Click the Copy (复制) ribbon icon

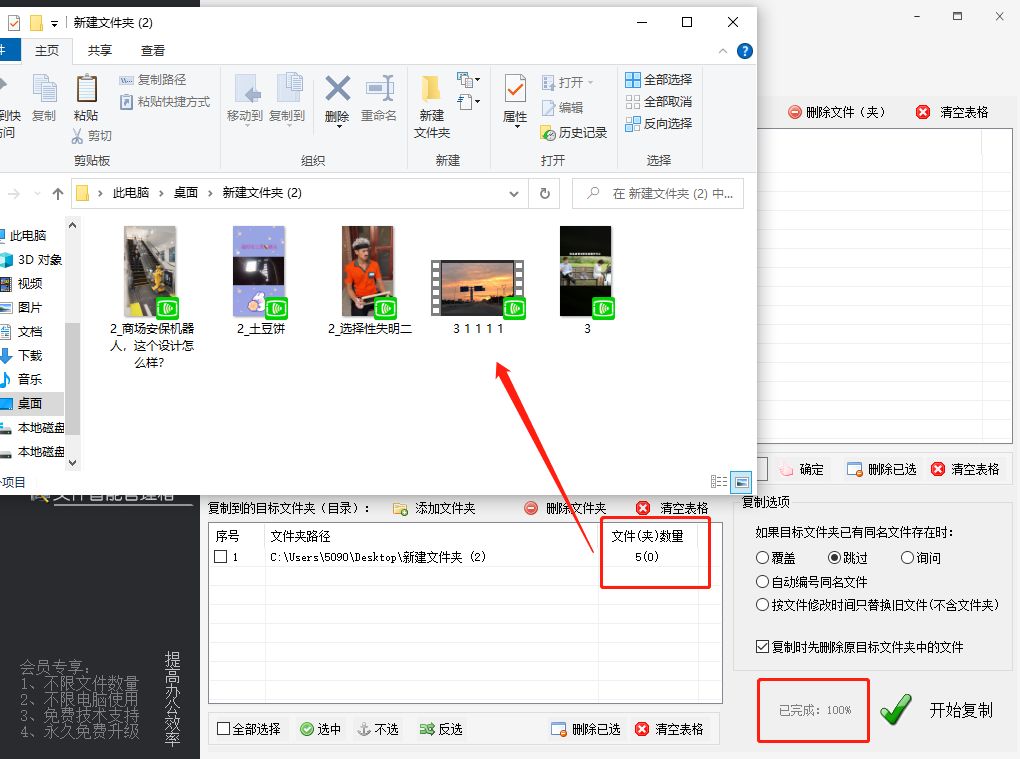[44, 89]
